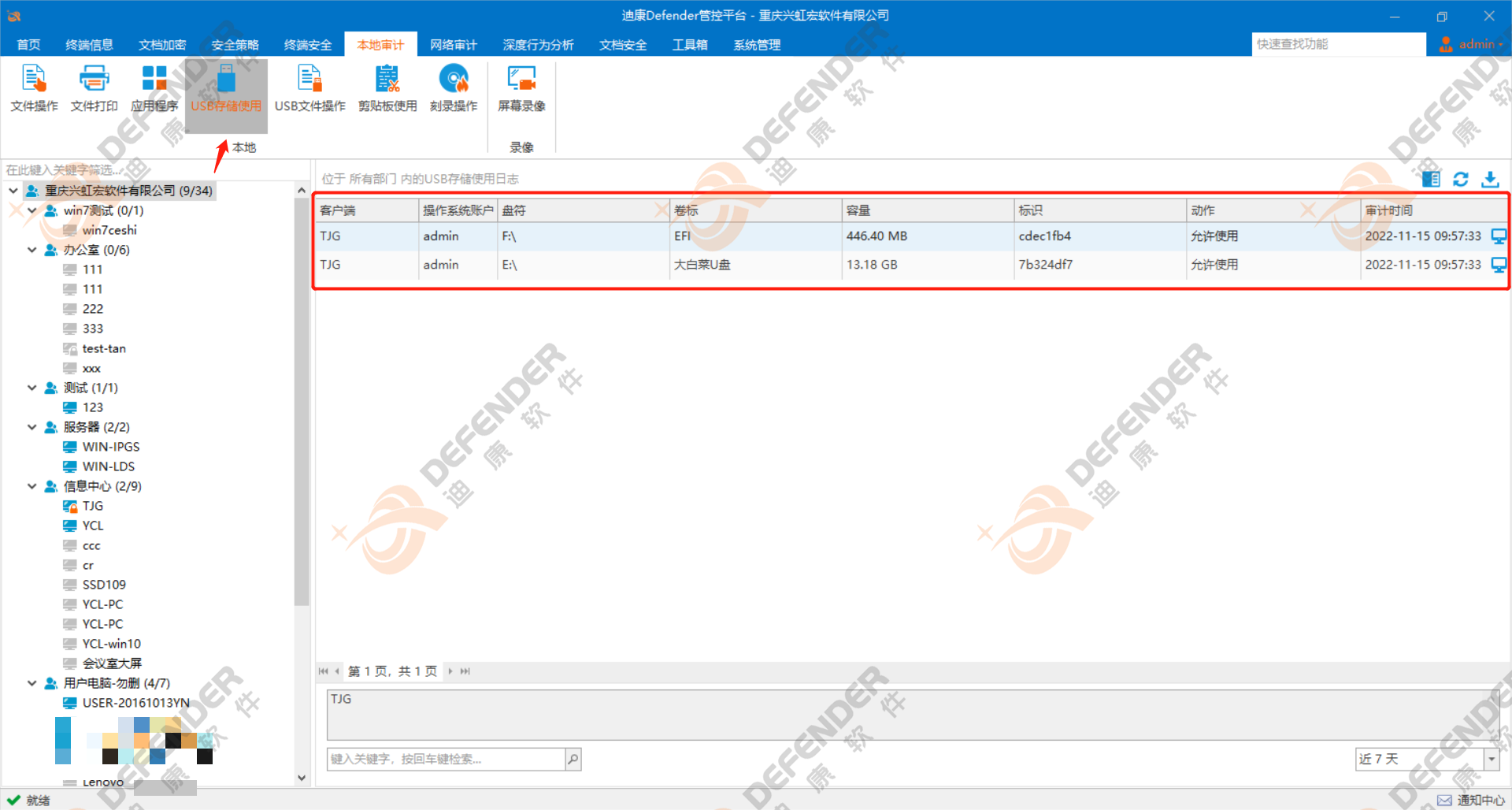The height and width of the screenshot is (810, 1512).
Task: Switch to the 首页 tab
Action: point(28,45)
